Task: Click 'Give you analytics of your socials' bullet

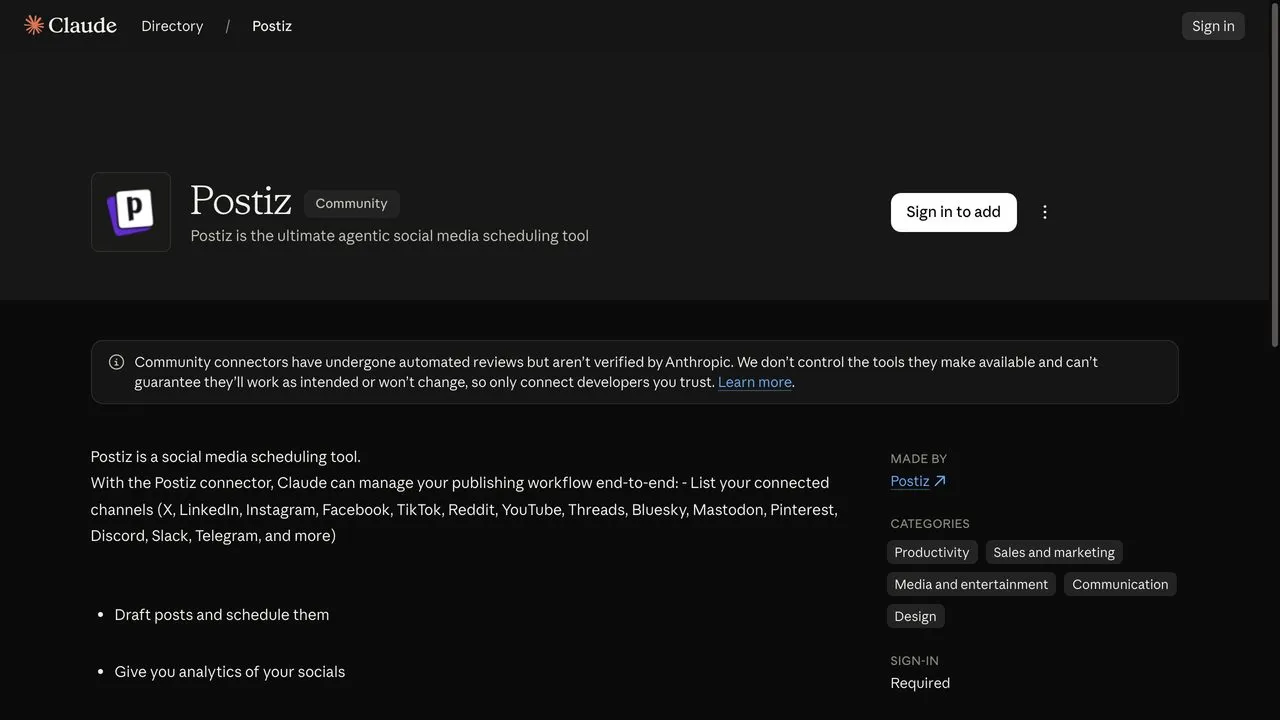Action: [x=230, y=671]
